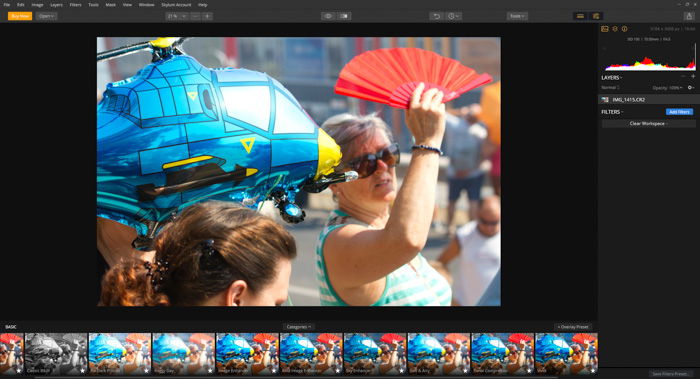700x379 pixels.
Task: Favorite the Classic B&W preset star
Action: [82, 370]
